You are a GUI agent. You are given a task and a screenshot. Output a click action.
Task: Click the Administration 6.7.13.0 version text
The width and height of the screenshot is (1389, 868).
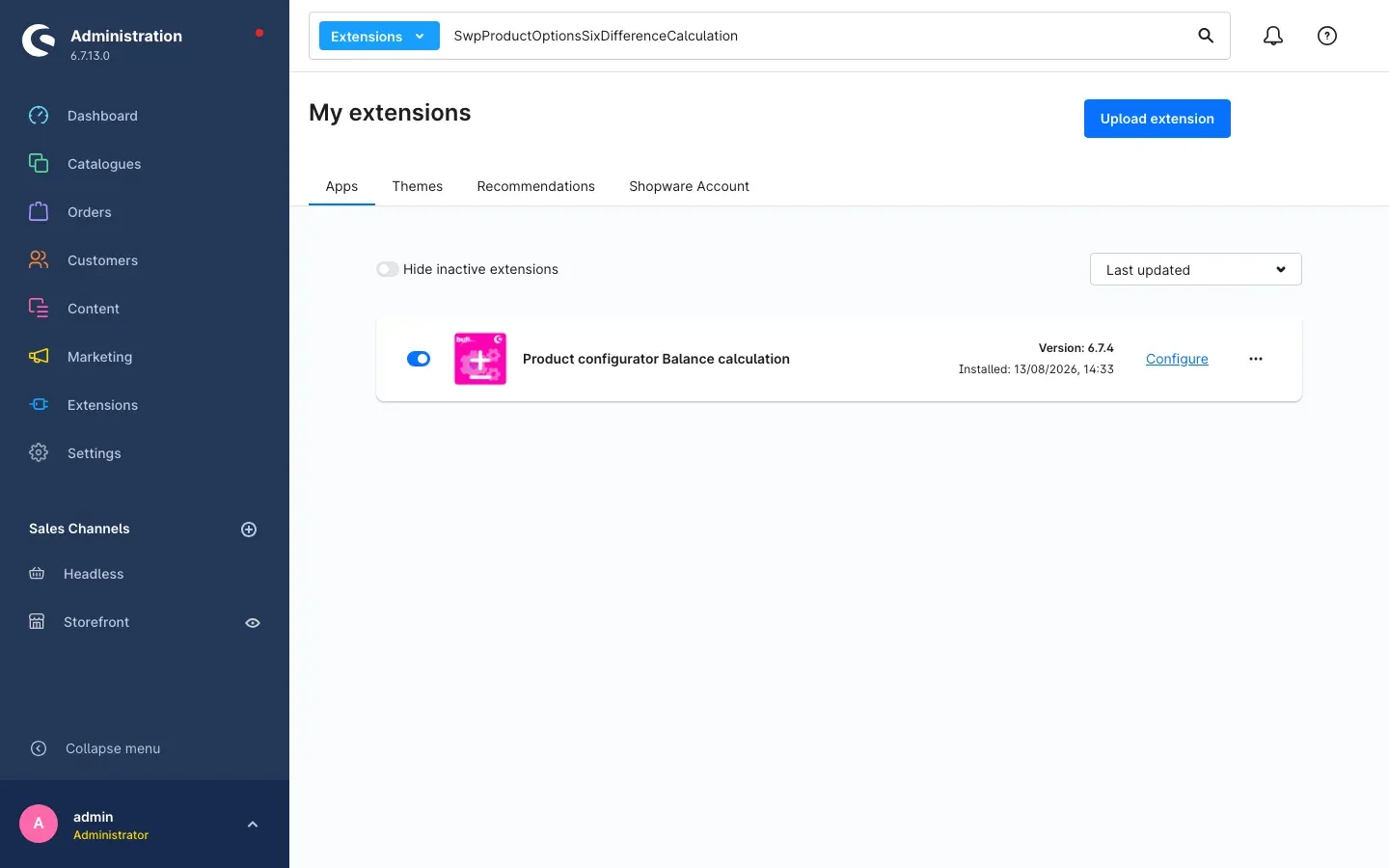(90, 56)
